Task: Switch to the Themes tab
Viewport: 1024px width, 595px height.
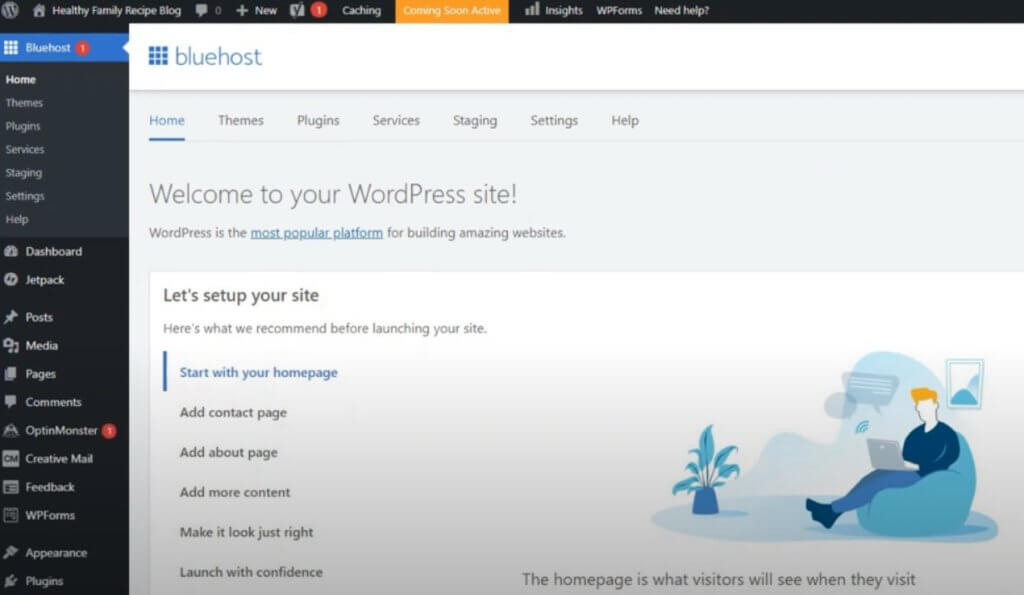Action: tap(241, 120)
